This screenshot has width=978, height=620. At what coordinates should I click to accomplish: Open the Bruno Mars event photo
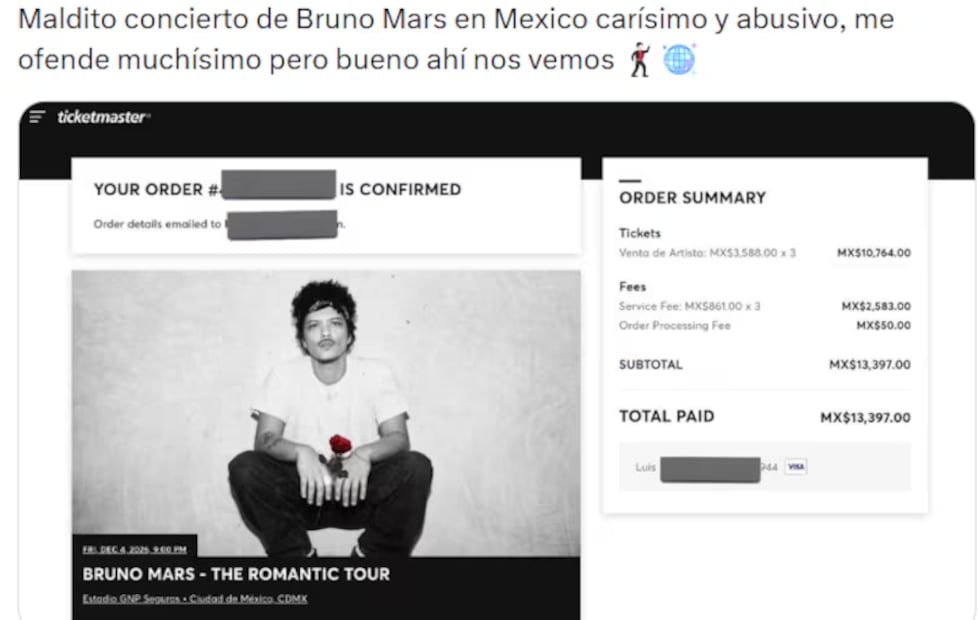[326, 414]
